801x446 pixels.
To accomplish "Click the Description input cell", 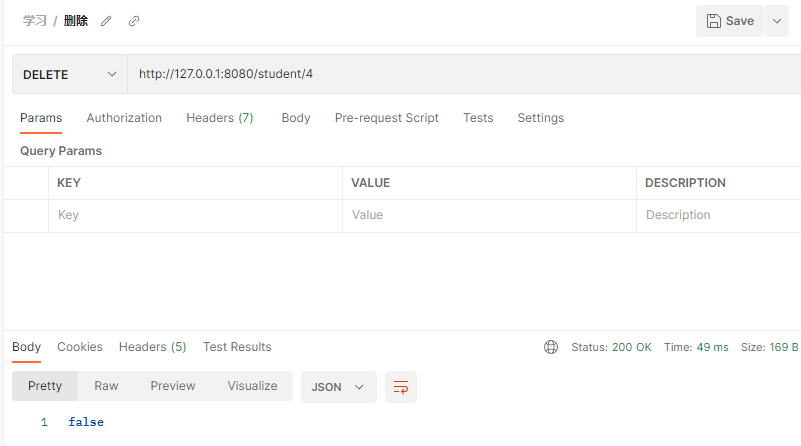I will [x=719, y=215].
